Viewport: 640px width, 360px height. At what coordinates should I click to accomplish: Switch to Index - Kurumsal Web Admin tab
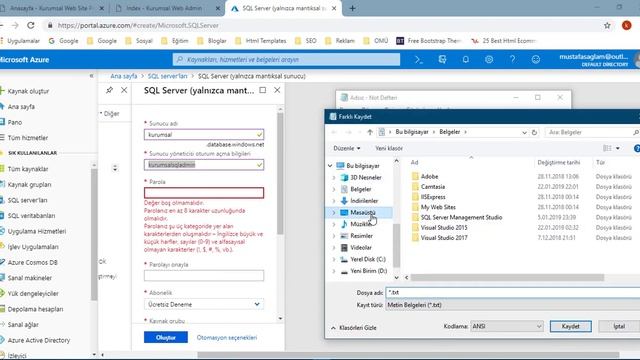tap(167, 8)
